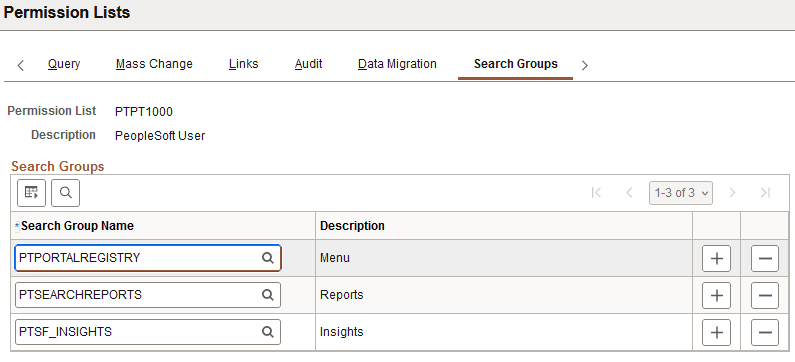795x362 pixels.
Task: Open the Links tab
Action: (x=243, y=64)
